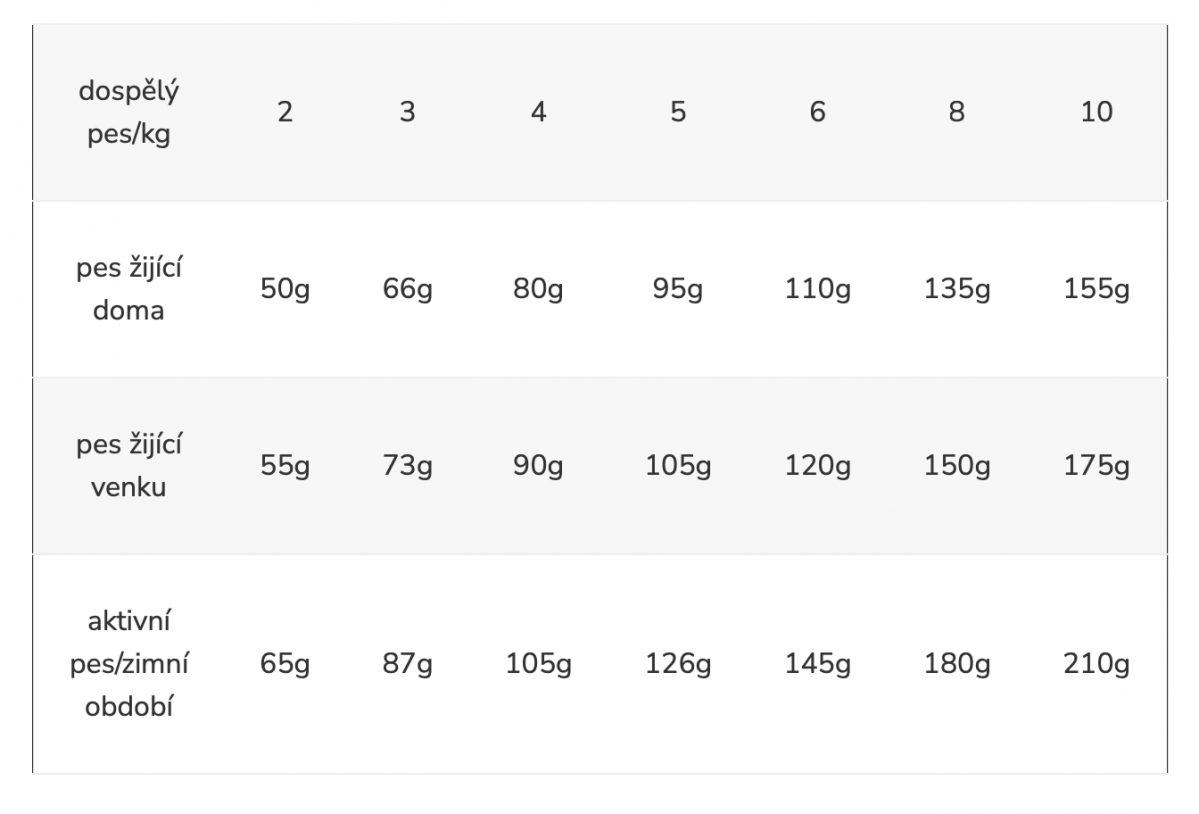This screenshot has height=814, width=1199.
Task: Click the 155g cell for indoor dog
Action: [1096, 290]
